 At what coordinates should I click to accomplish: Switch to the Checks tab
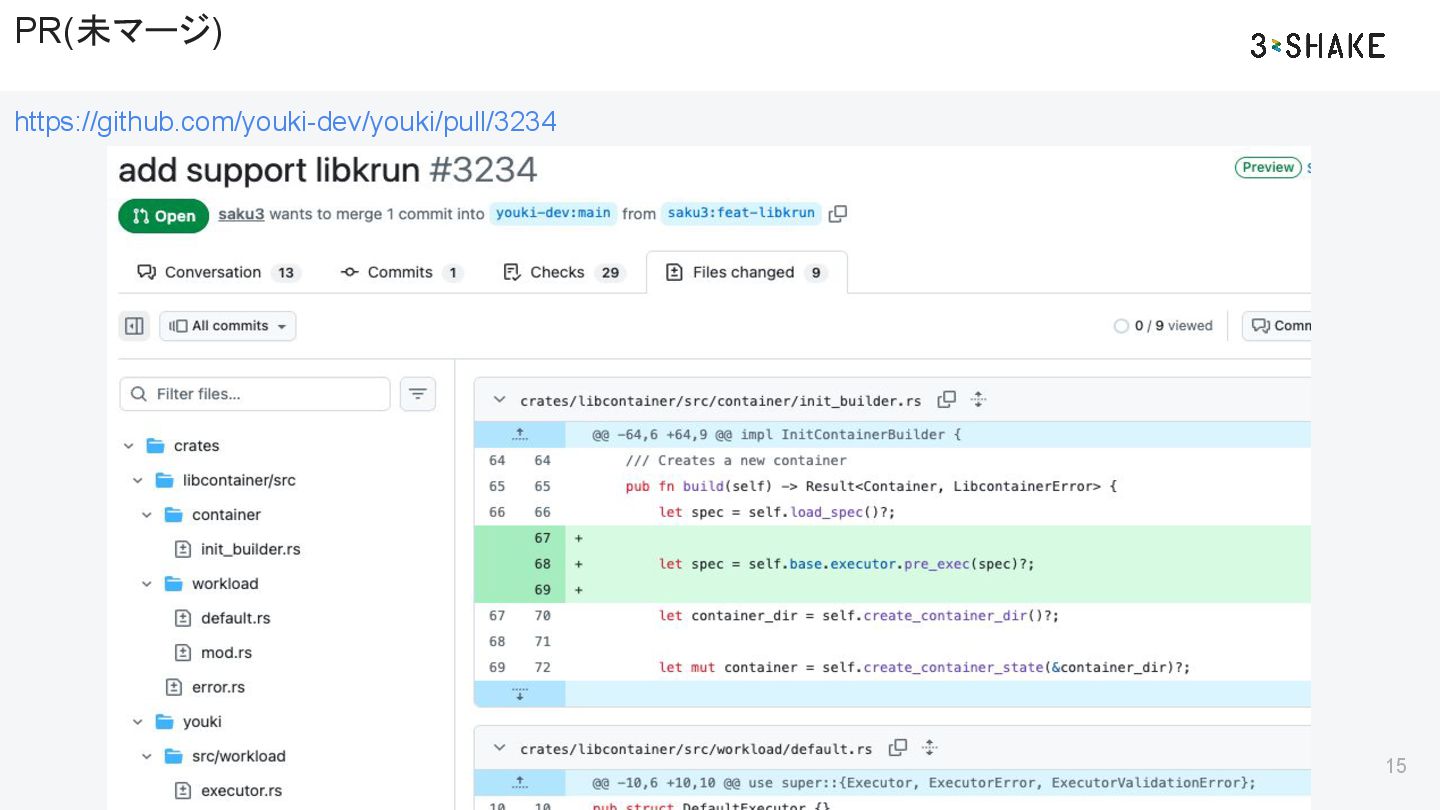(x=563, y=272)
